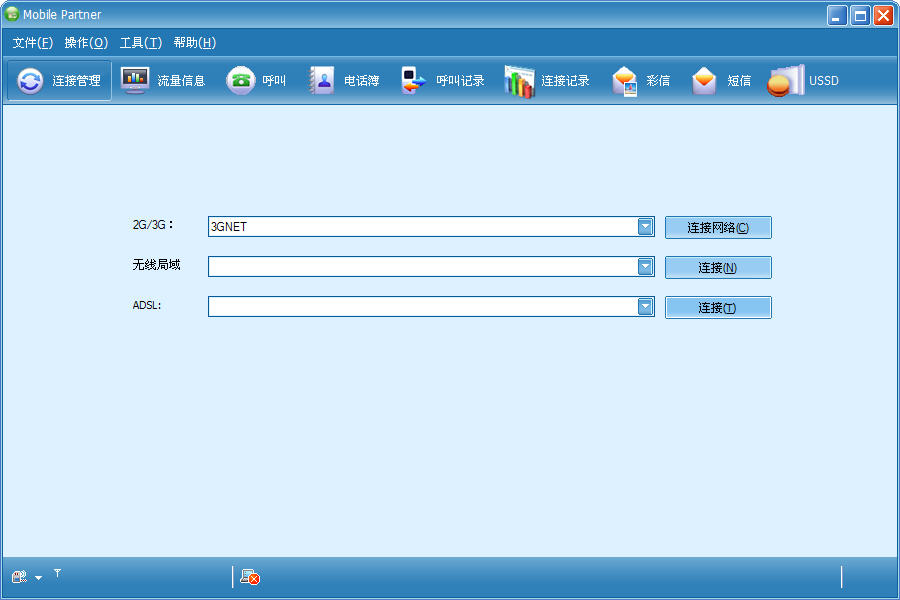Expand the 无线局域 WLAN dropdown arrow

click(645, 267)
